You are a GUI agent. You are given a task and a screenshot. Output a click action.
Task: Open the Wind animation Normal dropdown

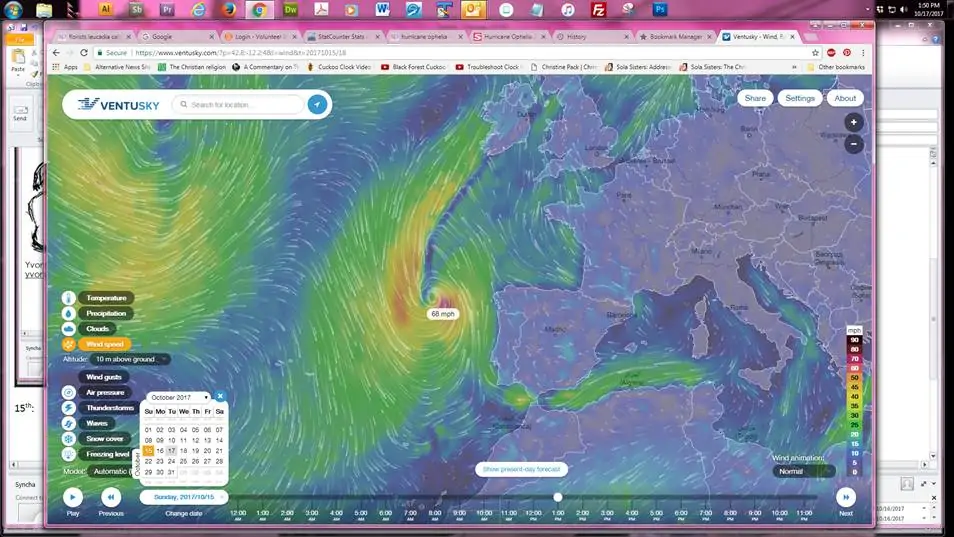pyautogui.click(x=803, y=471)
